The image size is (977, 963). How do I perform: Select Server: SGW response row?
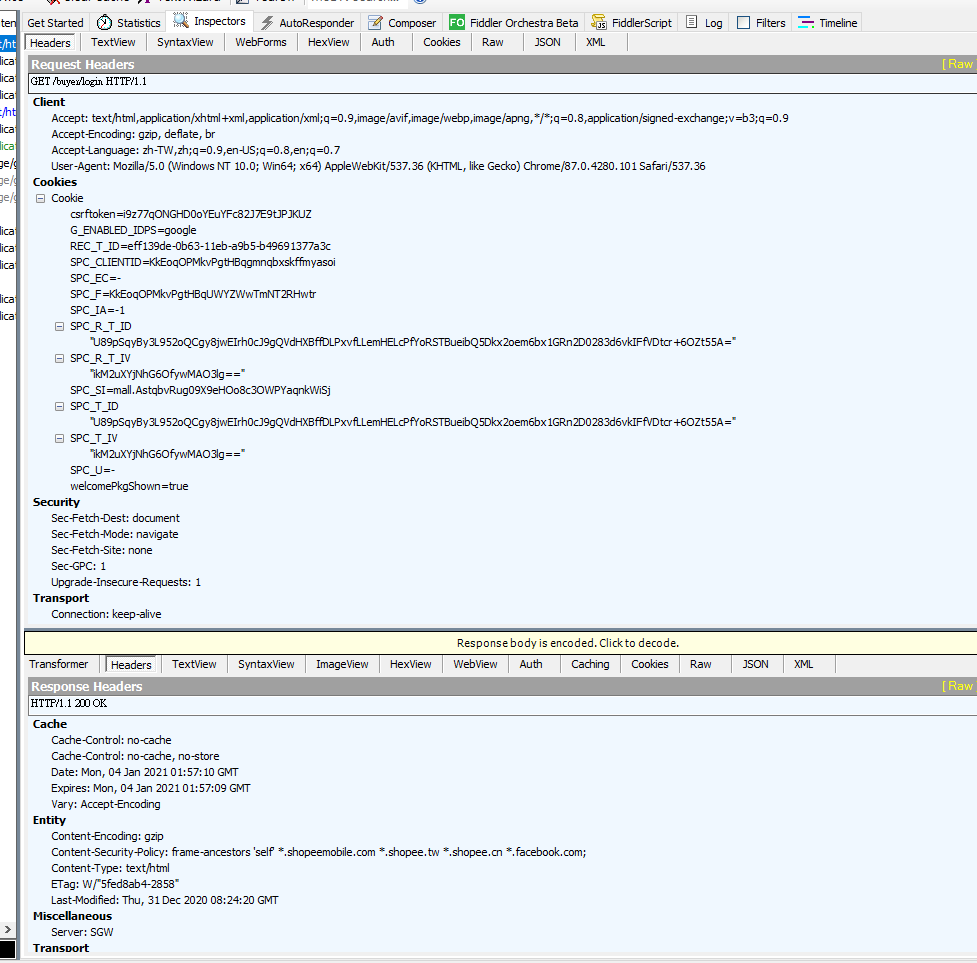(x=82, y=932)
